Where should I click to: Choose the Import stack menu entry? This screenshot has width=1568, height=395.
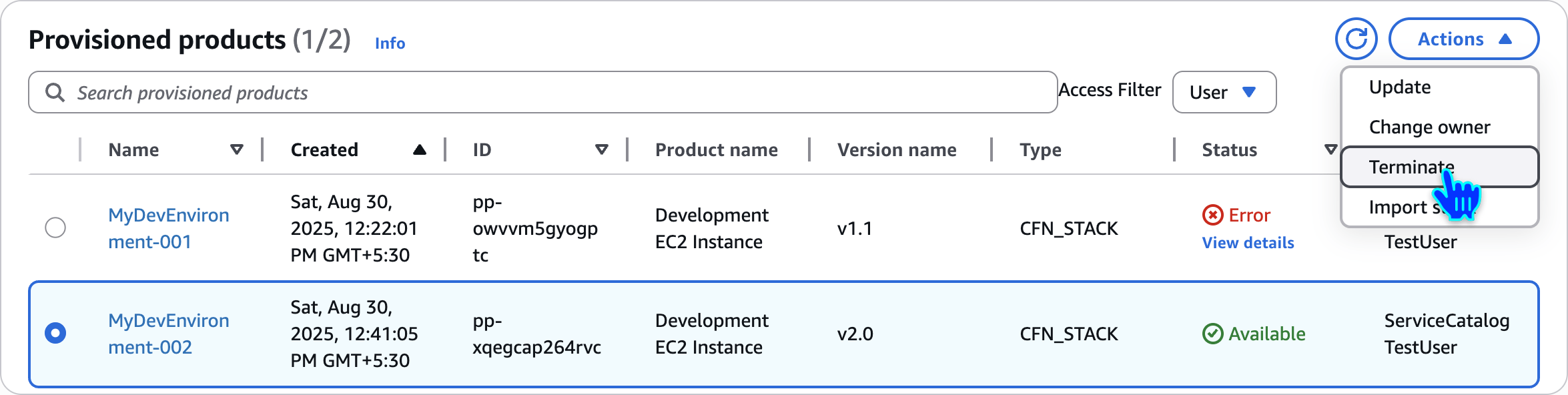pos(1440,207)
